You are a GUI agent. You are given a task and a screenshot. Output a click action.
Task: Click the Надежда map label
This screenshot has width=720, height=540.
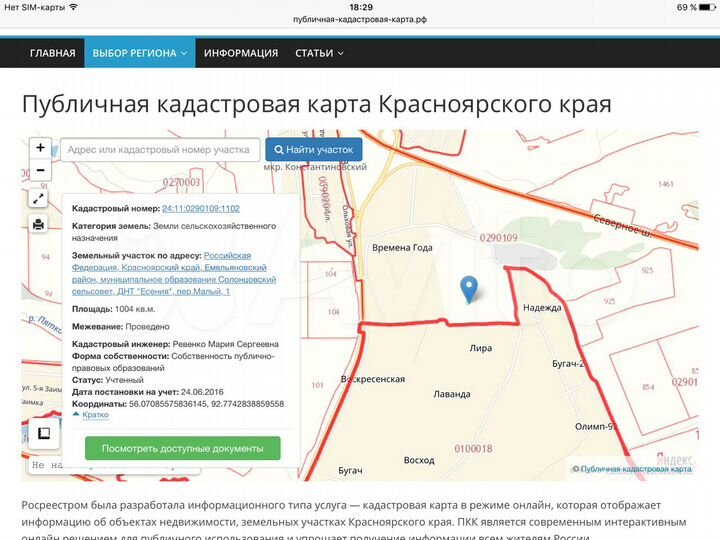(x=542, y=308)
